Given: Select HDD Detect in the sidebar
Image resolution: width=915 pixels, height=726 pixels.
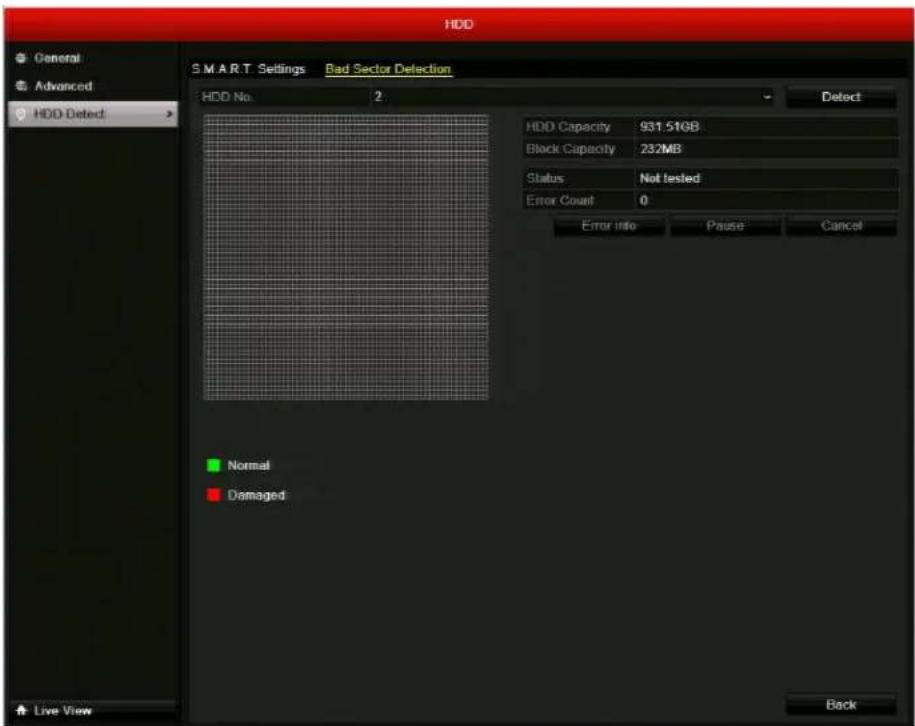Looking at the screenshot, I should tap(93, 114).
